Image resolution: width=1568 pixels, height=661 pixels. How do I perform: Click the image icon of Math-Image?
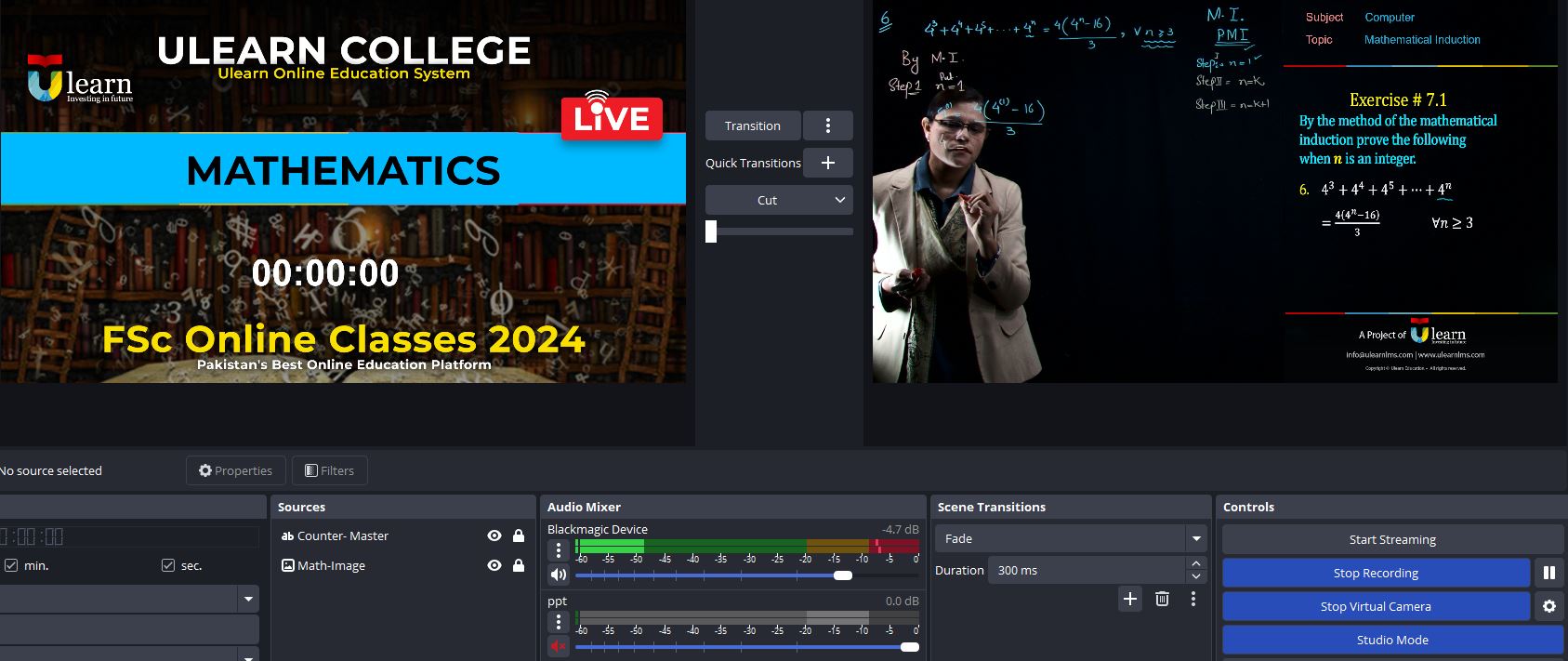click(x=288, y=565)
